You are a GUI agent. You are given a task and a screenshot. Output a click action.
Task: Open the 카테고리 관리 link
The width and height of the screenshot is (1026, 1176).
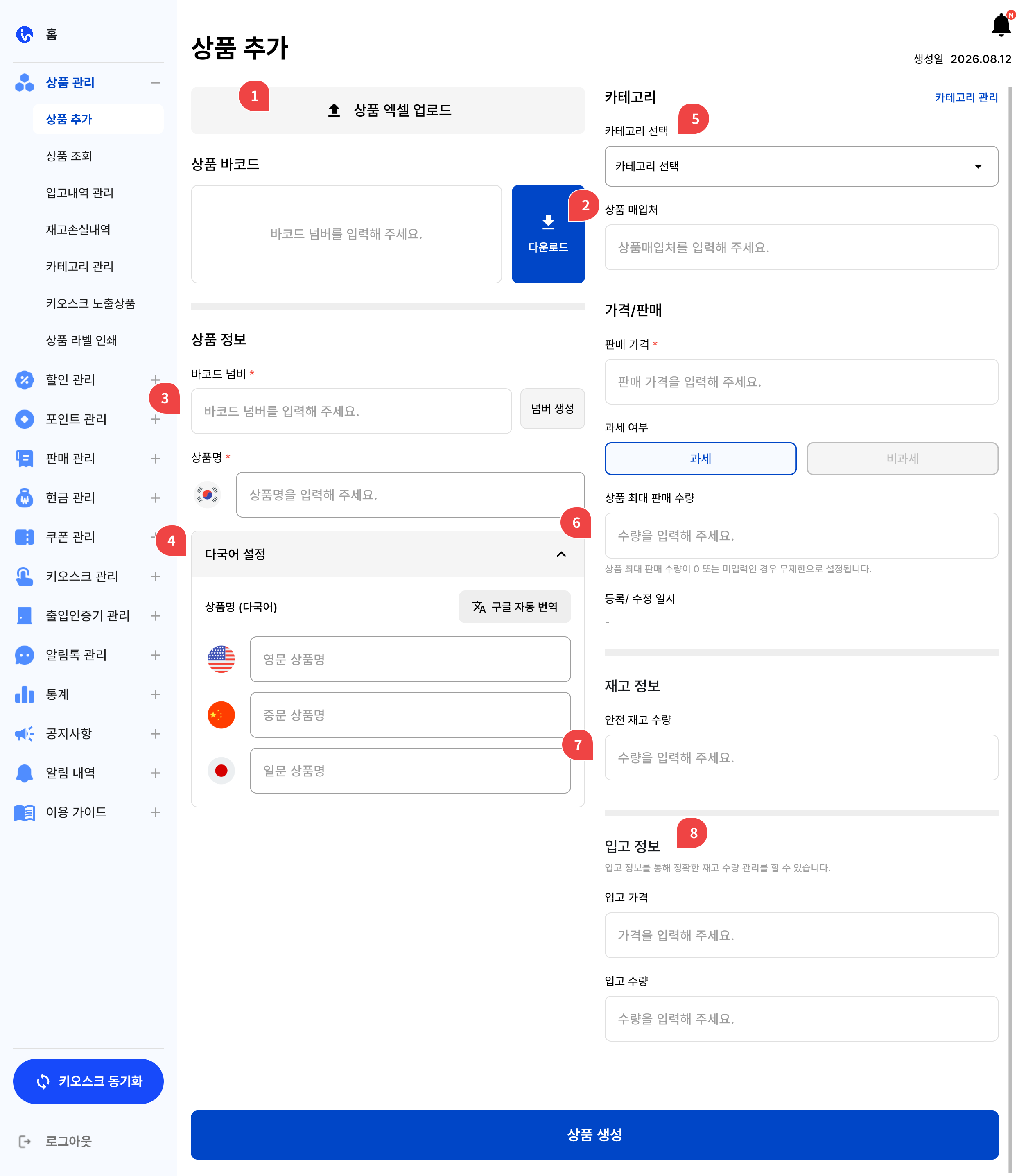click(966, 97)
